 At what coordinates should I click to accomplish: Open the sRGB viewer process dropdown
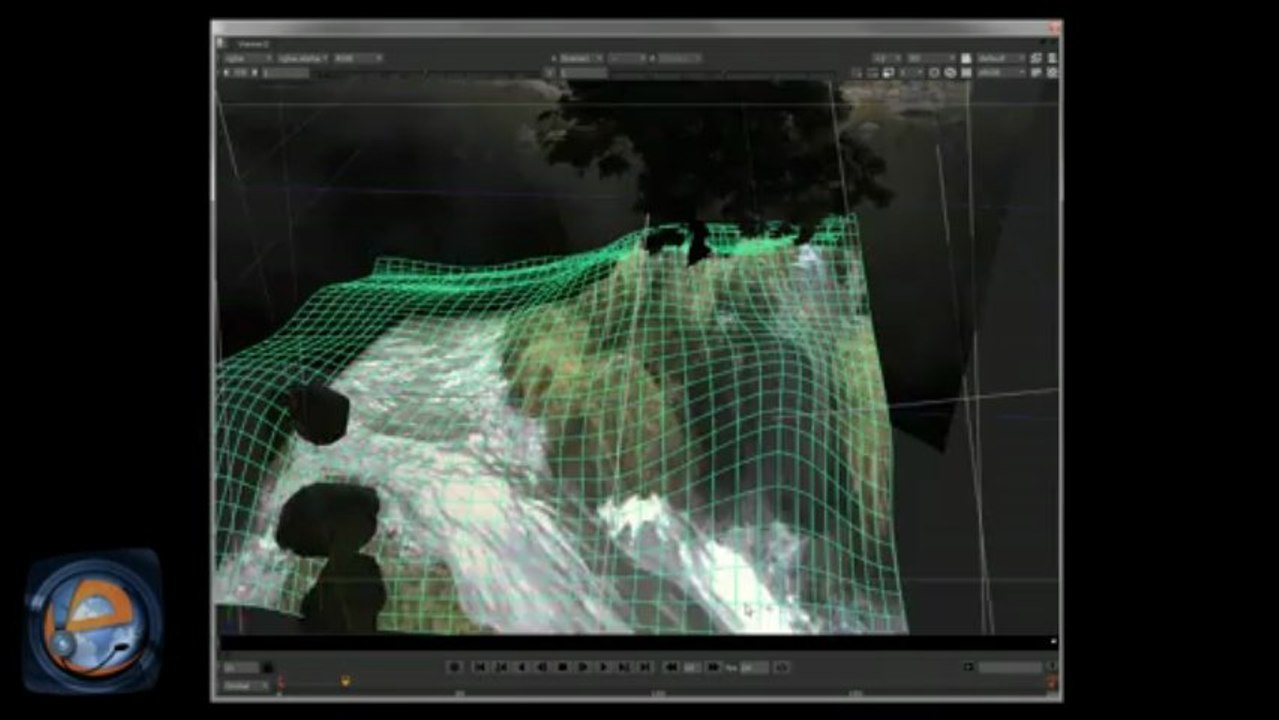point(1001,72)
